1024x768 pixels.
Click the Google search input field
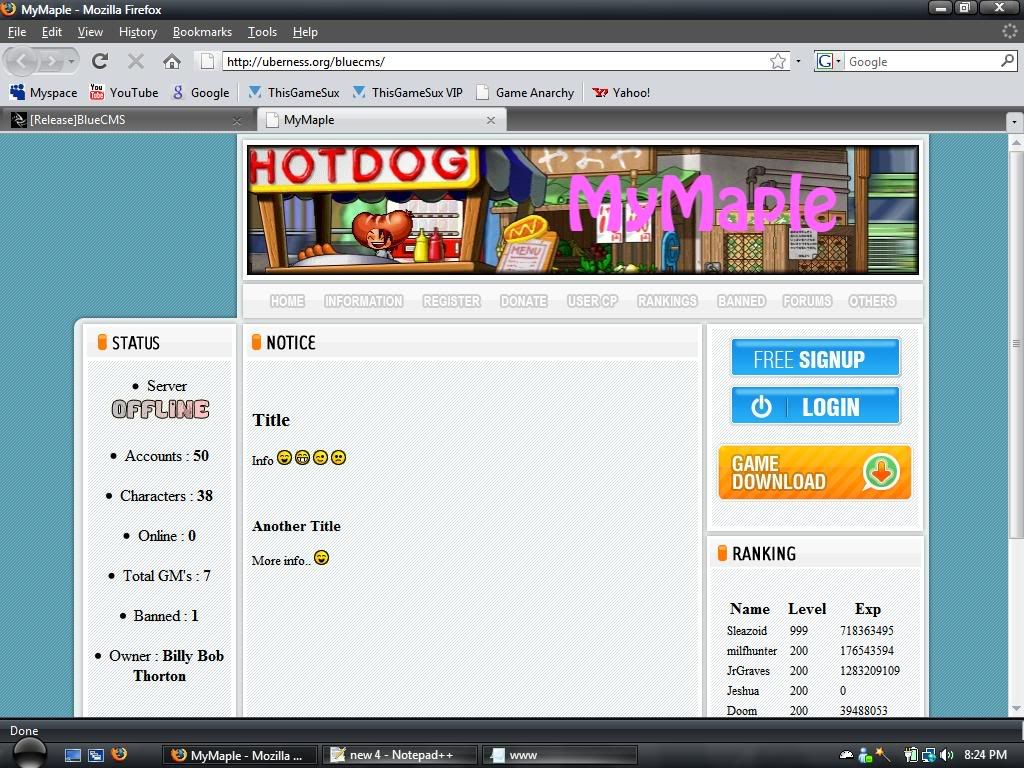(922, 61)
